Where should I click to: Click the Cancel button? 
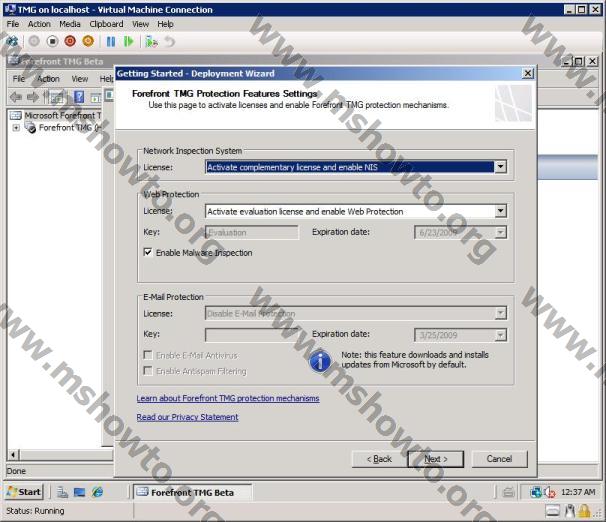[x=499, y=459]
